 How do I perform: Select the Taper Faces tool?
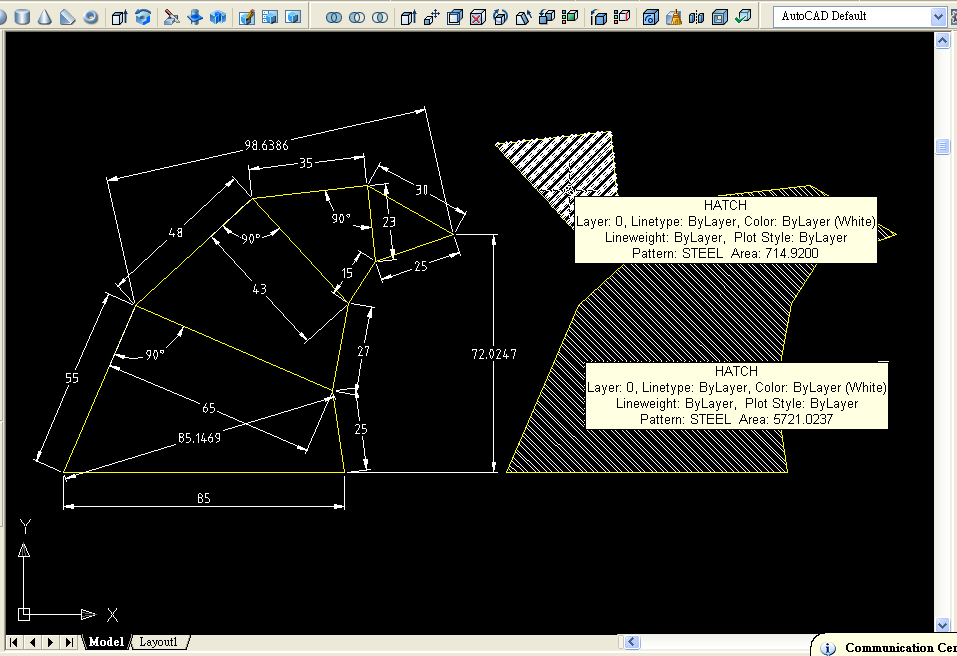524,17
